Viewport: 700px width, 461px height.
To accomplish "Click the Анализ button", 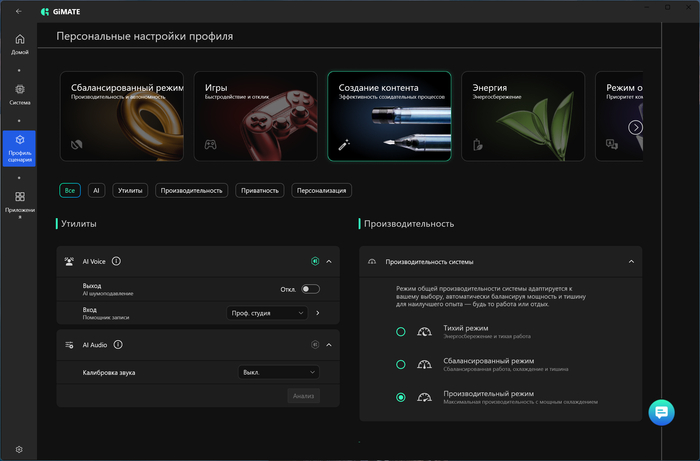I will tap(302, 396).
